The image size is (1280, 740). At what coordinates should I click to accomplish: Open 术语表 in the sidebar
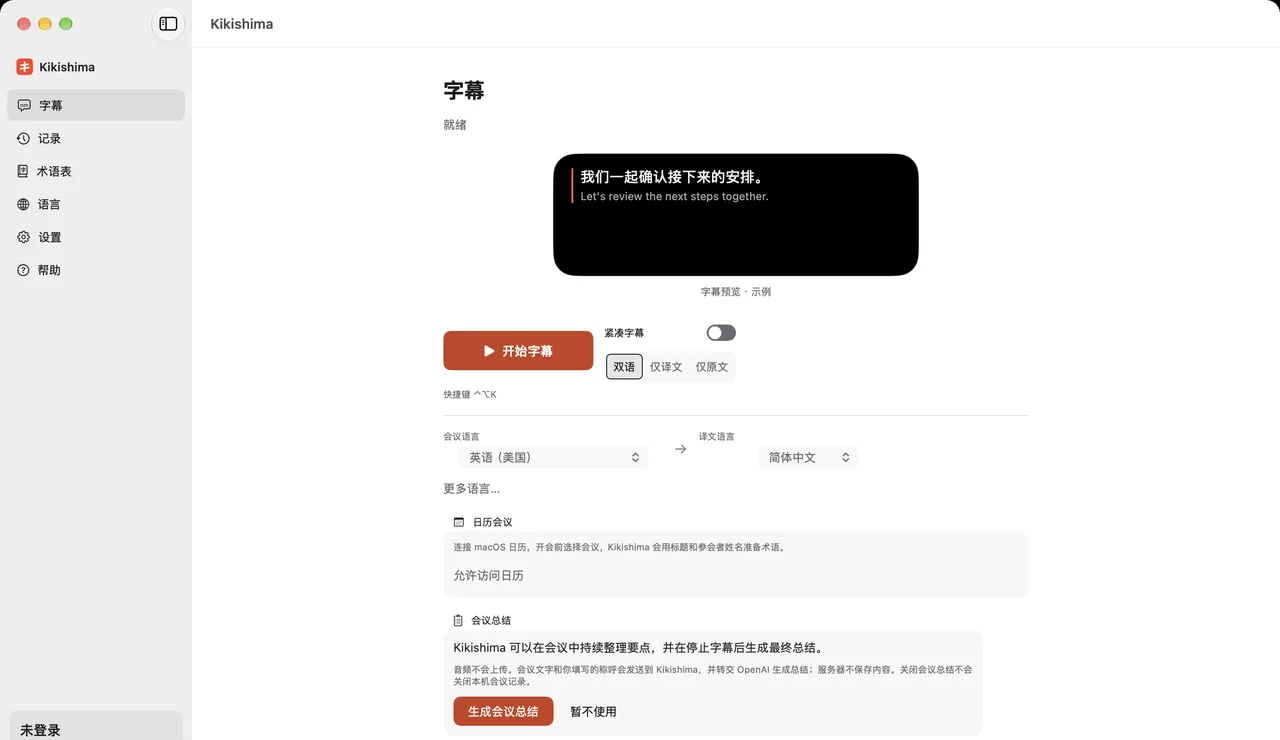point(96,171)
